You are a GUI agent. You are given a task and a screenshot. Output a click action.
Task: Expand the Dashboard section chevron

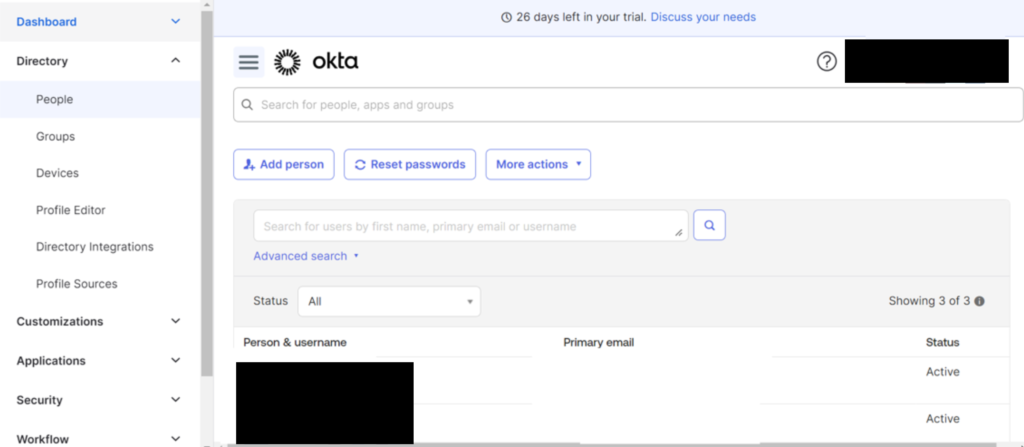[x=176, y=21]
